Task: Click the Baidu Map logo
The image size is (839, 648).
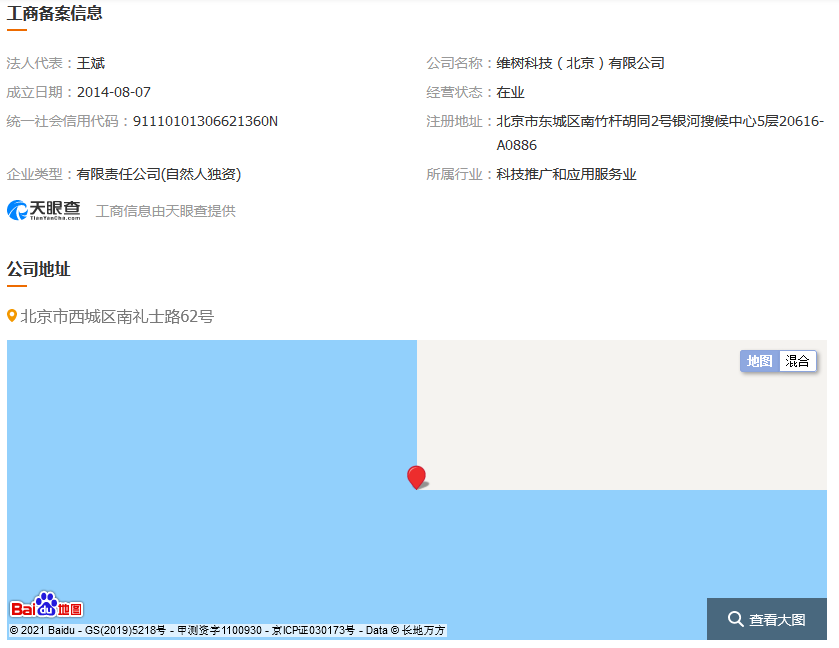Action: point(47,605)
